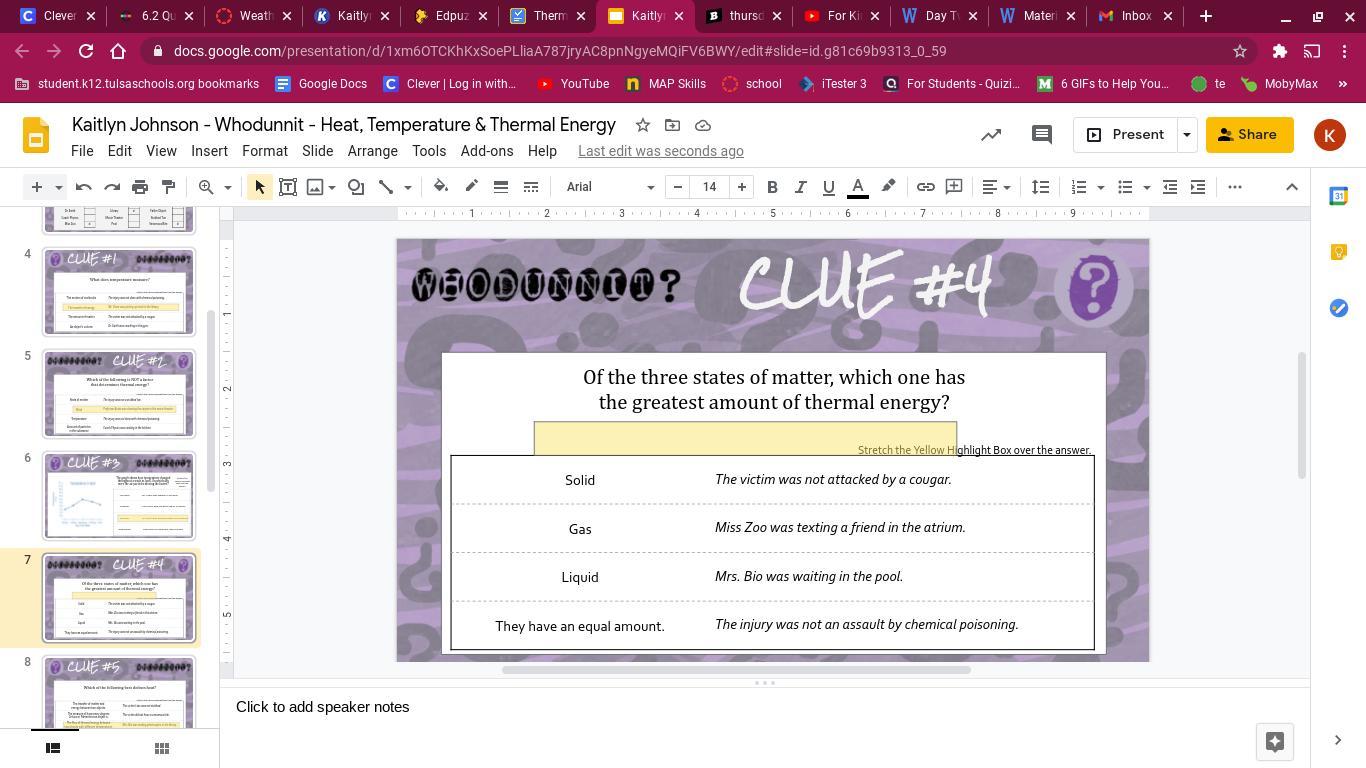Image resolution: width=1366 pixels, height=768 pixels.
Task: Select the Clue #2 slide thumbnail
Action: pyautogui.click(x=118, y=394)
